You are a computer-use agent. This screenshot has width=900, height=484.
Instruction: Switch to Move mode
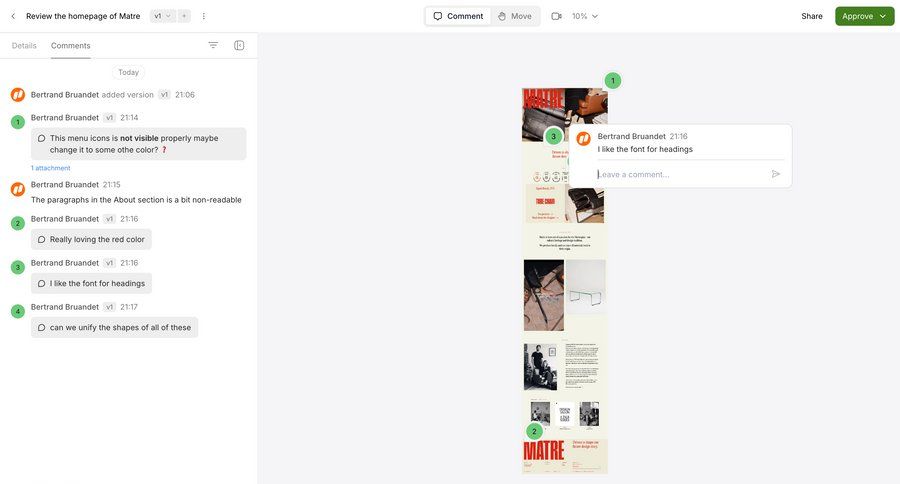(515, 16)
